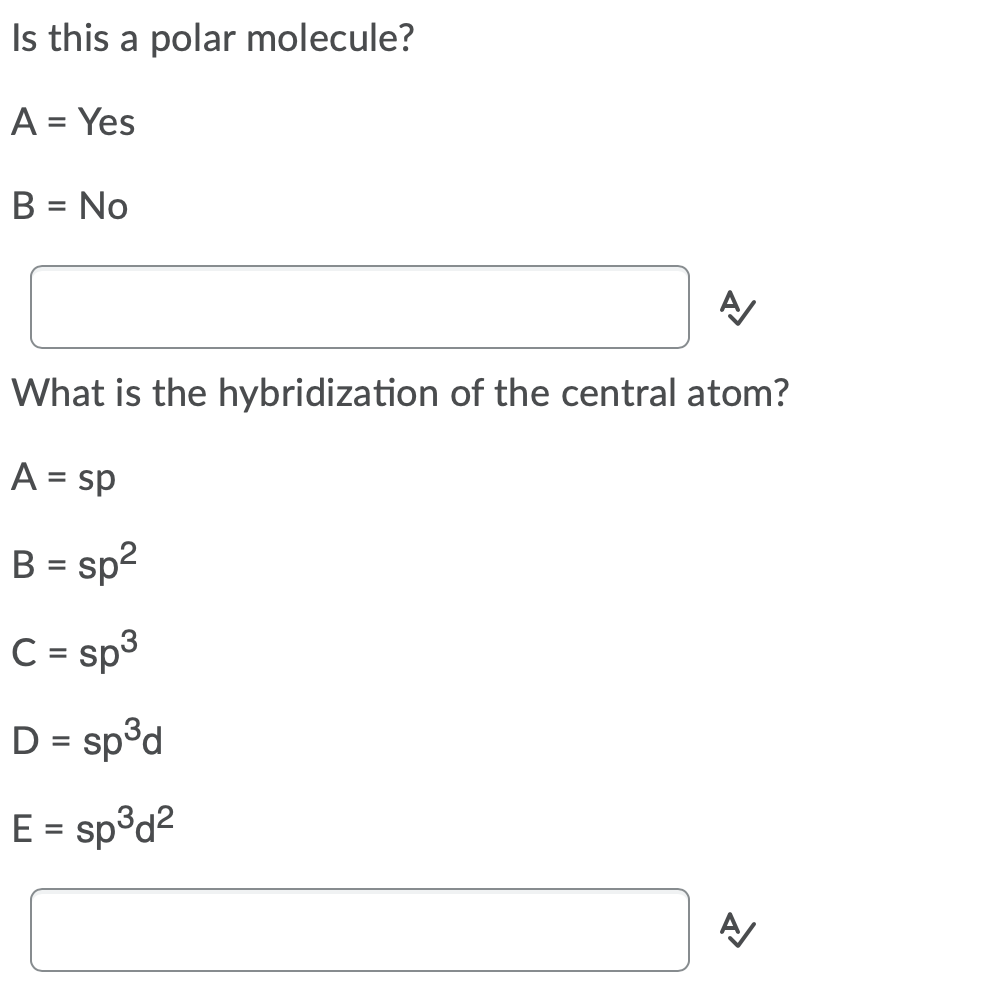Screen dimensions: 984x988
Task: Click the spell-check icon beside second answer box
Action: [738, 930]
